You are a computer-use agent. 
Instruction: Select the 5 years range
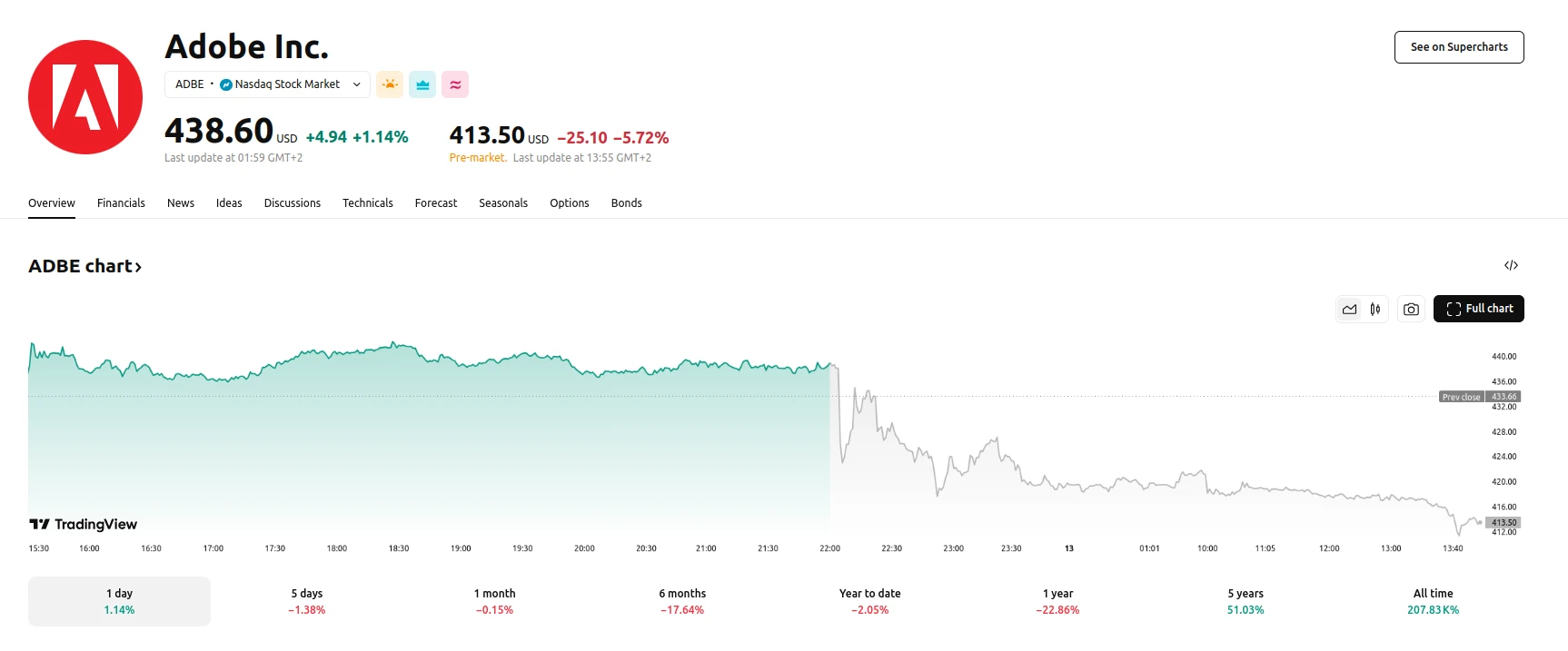click(1245, 601)
